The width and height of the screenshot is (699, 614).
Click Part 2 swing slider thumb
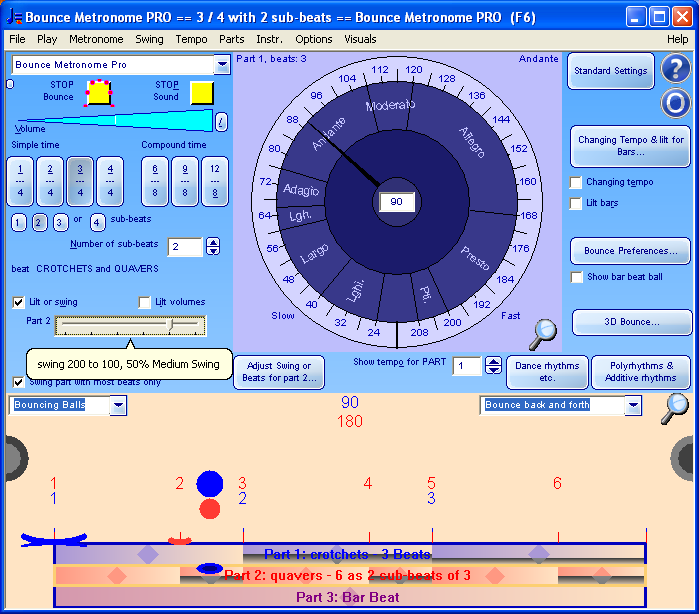click(169, 324)
